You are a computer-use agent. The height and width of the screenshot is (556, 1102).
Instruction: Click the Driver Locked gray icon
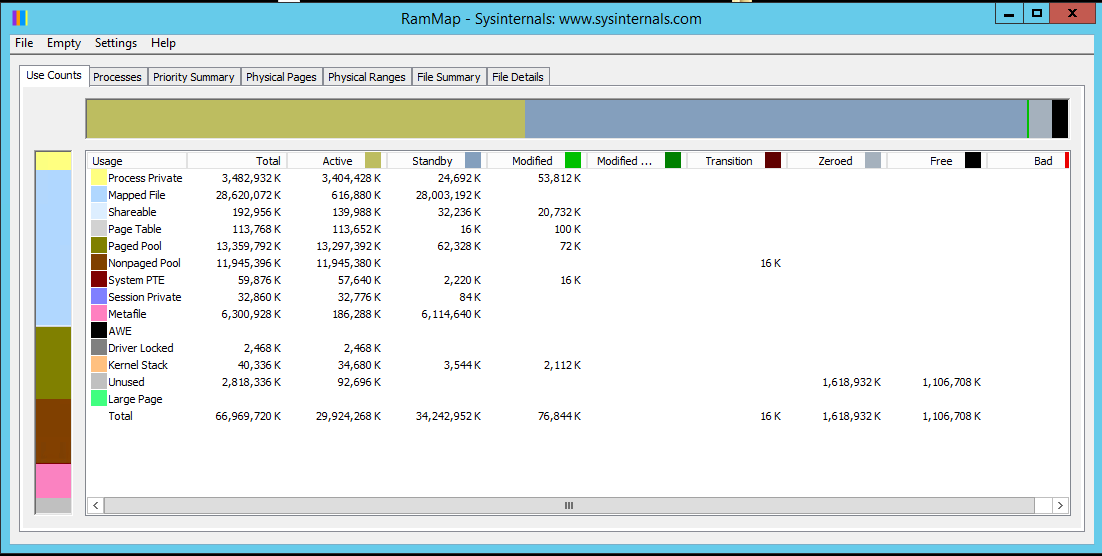(x=98, y=348)
